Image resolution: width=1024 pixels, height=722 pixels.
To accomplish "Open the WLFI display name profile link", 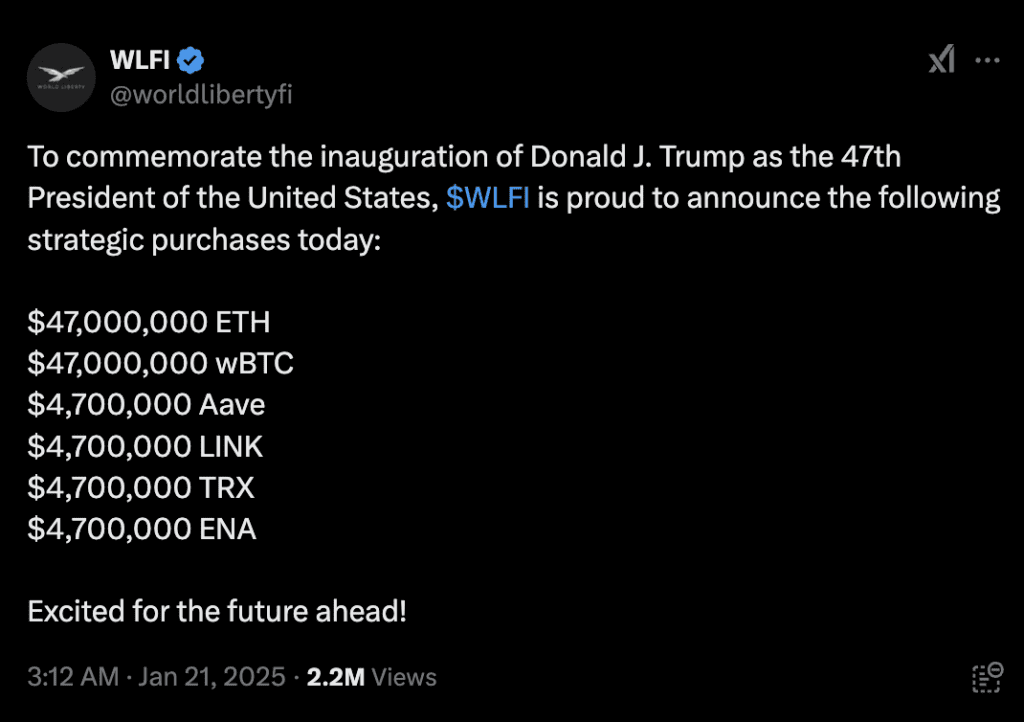I will pyautogui.click(x=140, y=60).
